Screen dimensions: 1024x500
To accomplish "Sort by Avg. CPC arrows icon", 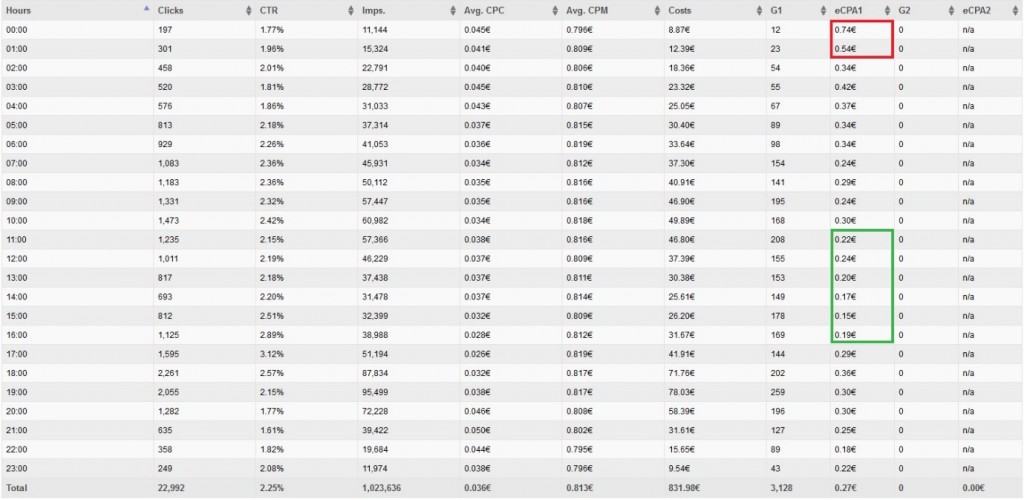I will pyautogui.click(x=556, y=11).
